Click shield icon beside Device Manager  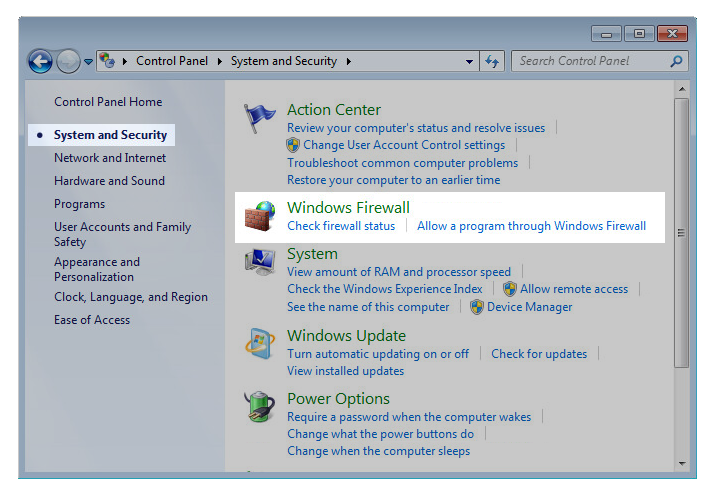tap(477, 307)
